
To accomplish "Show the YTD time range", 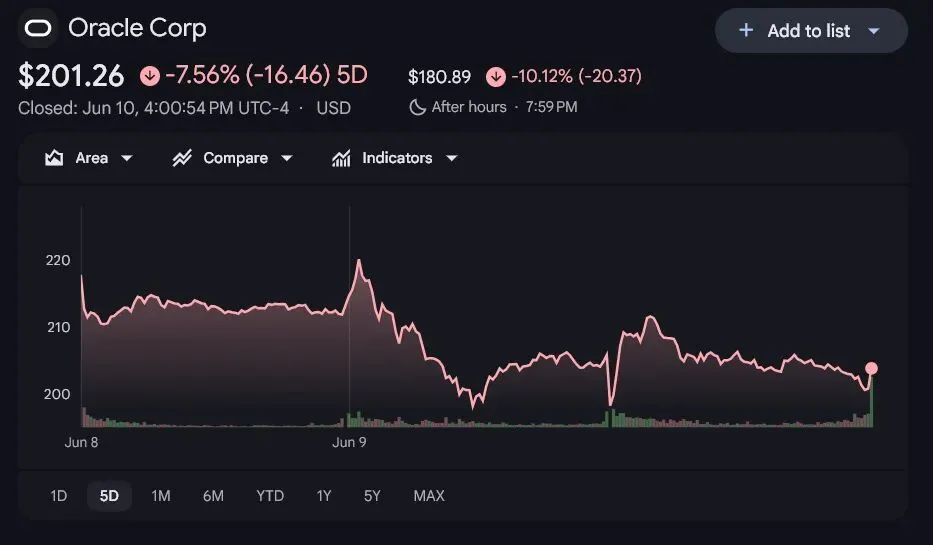I will pos(270,496).
